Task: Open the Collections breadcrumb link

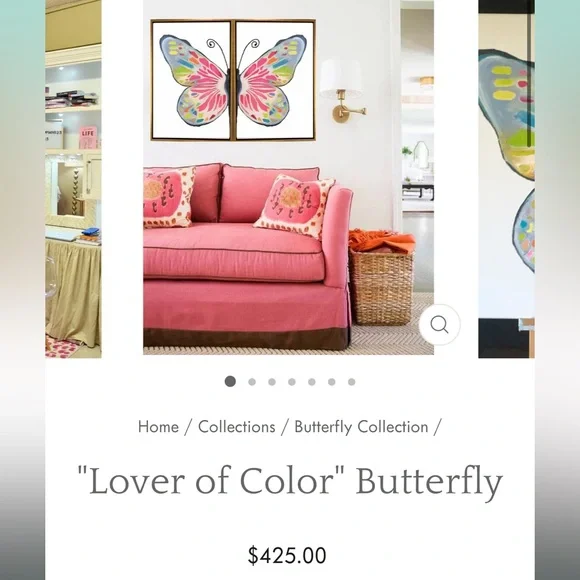Action: click(x=237, y=427)
